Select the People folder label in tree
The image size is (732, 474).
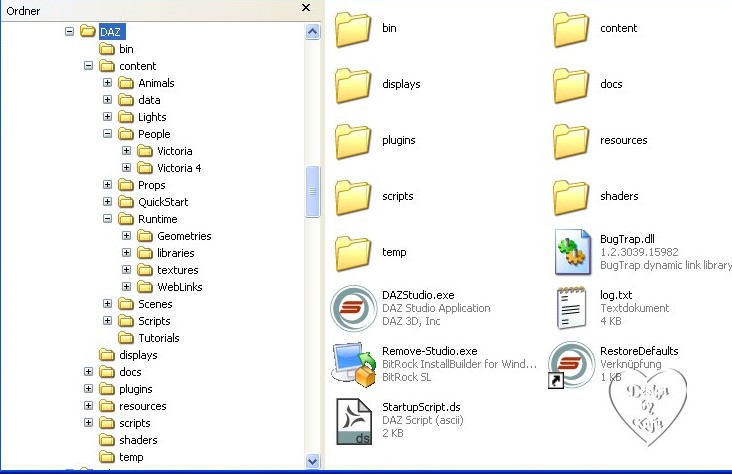tap(154, 134)
